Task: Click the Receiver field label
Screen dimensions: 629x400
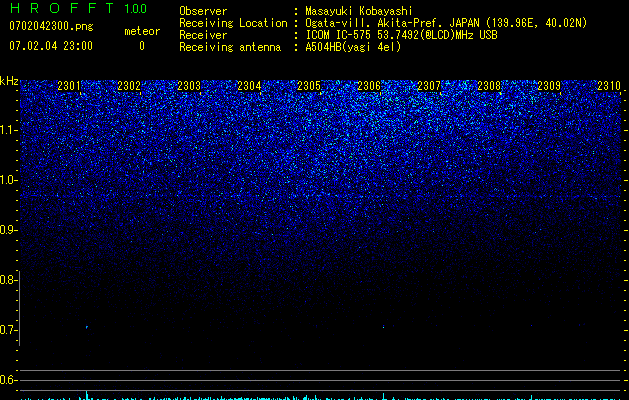Action: [x=203, y=35]
